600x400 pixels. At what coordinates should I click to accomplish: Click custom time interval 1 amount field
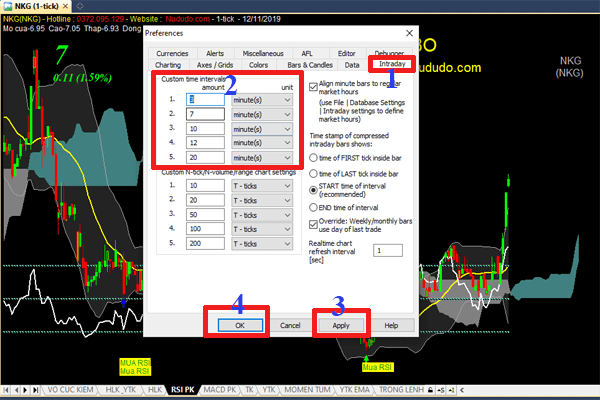(205, 100)
